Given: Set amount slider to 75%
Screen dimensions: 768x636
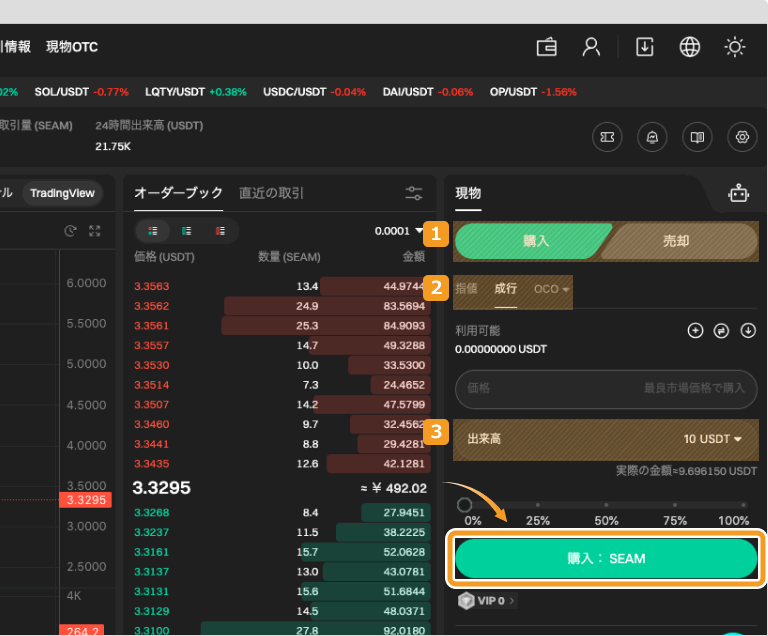Looking at the screenshot, I should click(x=675, y=505).
